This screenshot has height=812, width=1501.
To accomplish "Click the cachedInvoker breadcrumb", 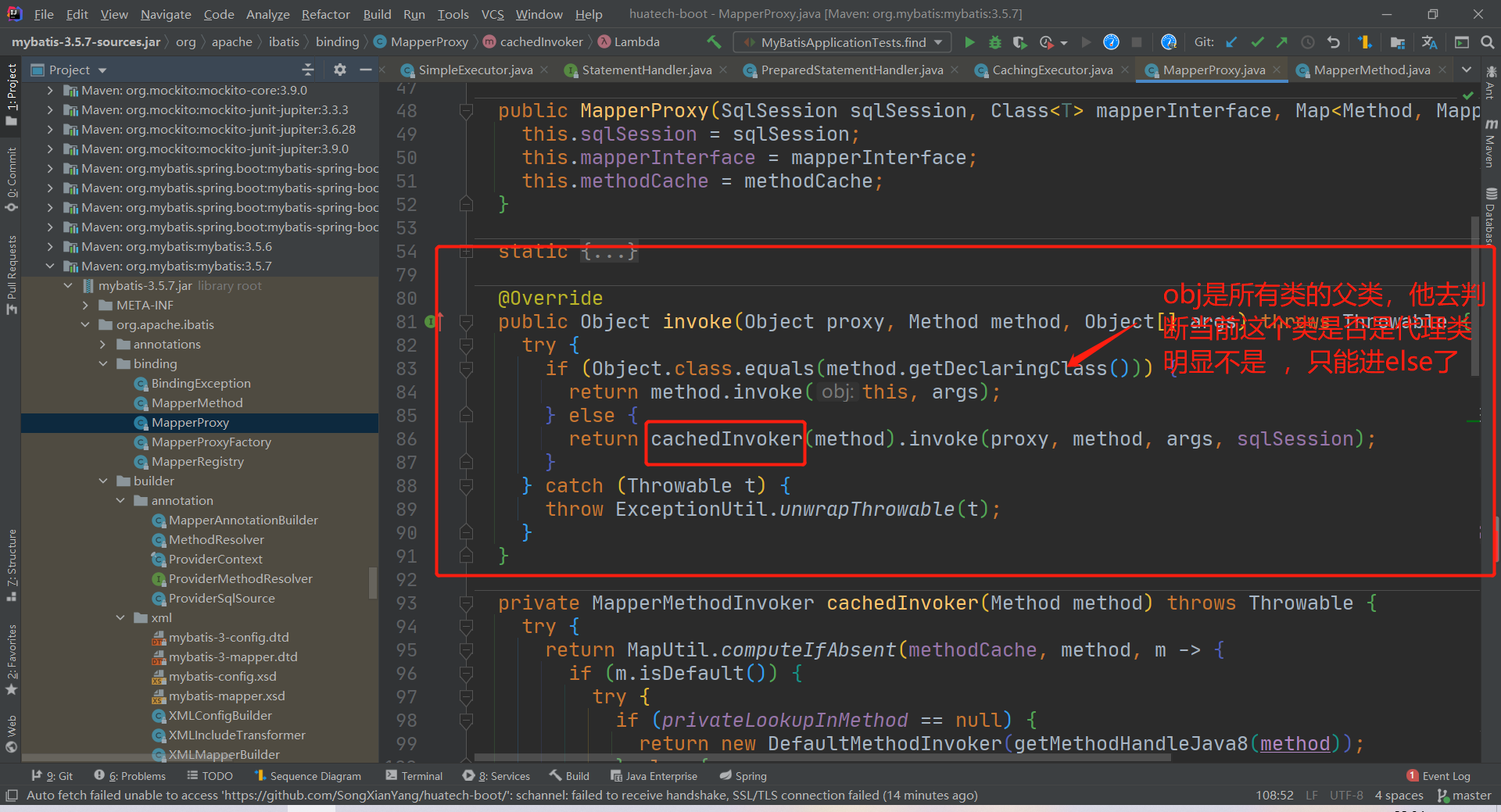I will click(533, 42).
